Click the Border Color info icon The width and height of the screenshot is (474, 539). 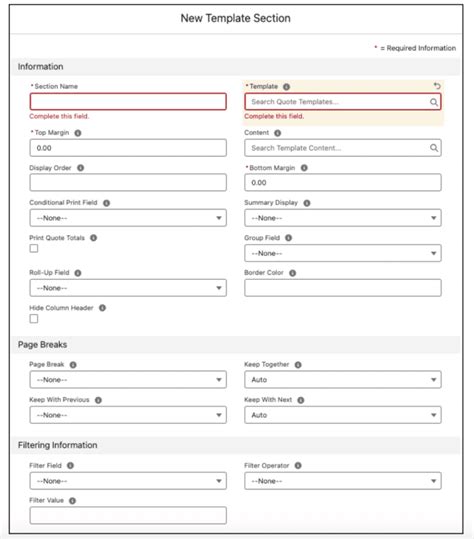tap(293, 273)
